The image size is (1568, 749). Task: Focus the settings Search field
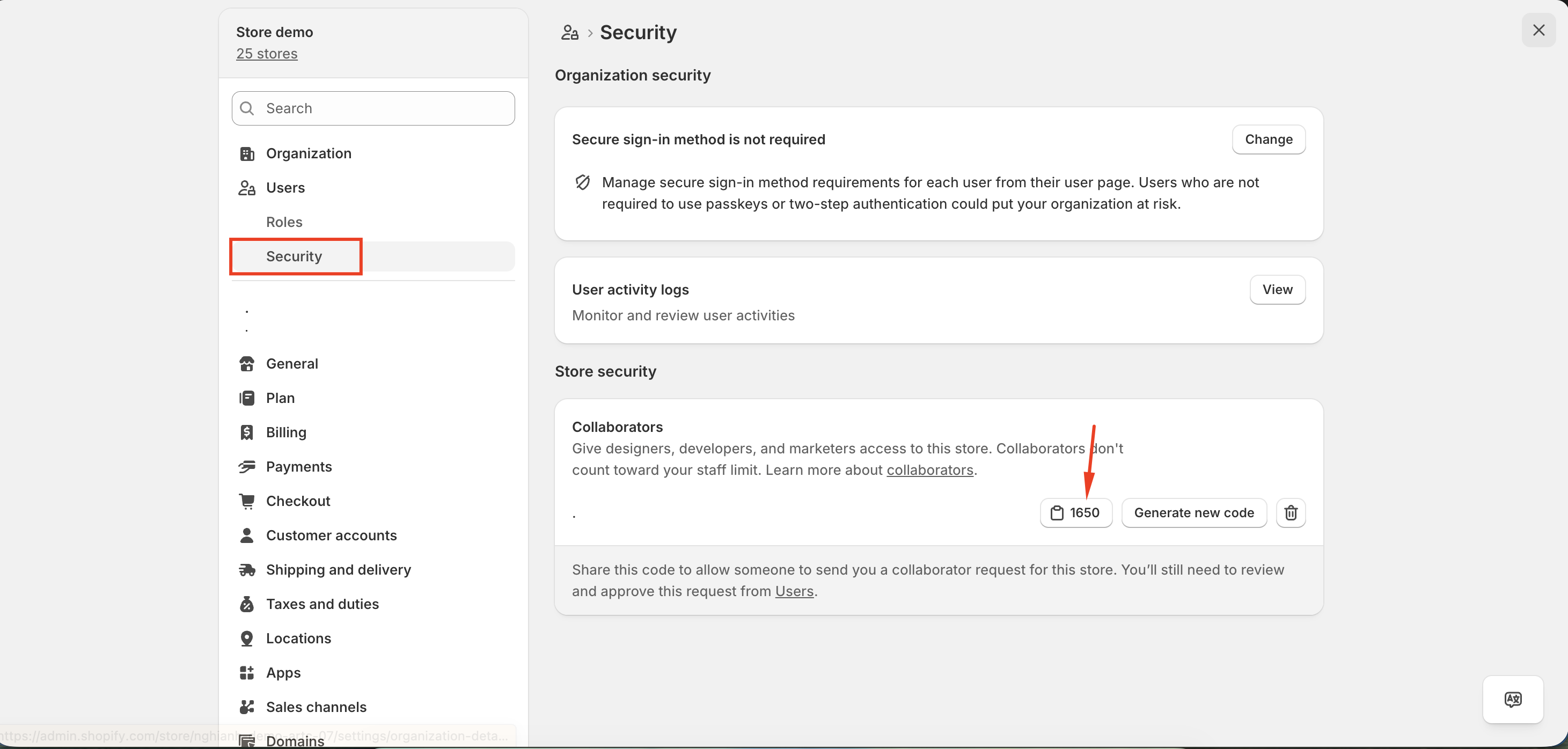click(373, 108)
